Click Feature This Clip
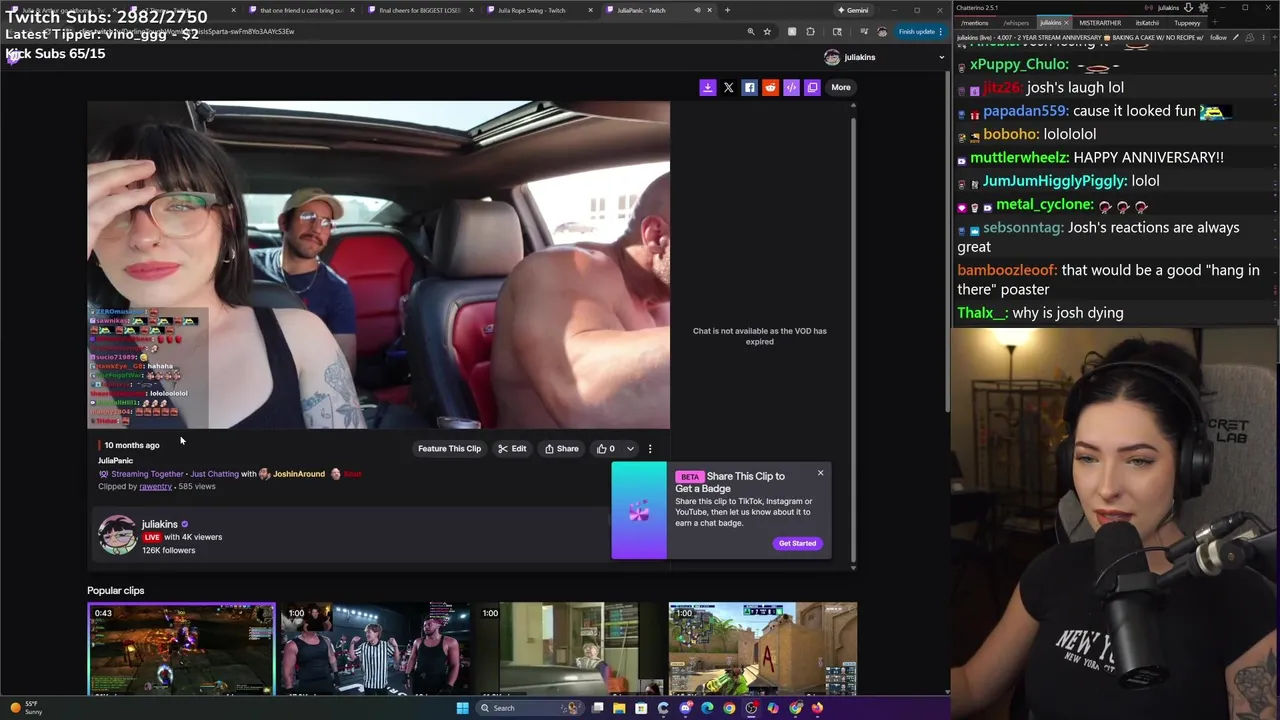The height and width of the screenshot is (720, 1280). 449,448
